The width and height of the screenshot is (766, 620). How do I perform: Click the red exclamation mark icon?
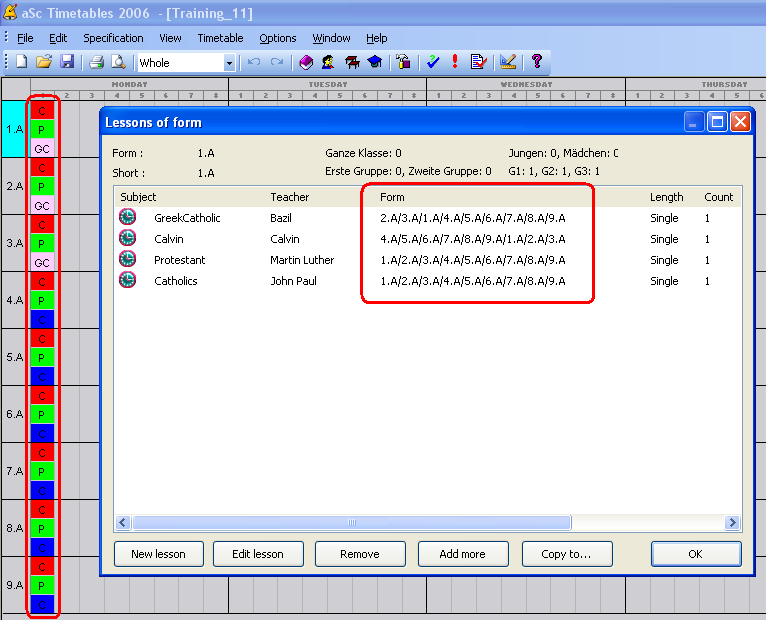pyautogui.click(x=455, y=62)
